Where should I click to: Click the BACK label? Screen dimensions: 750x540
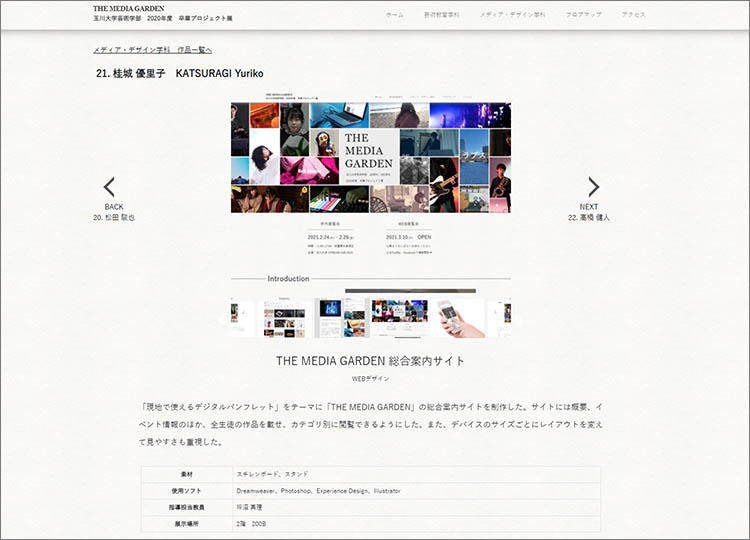pyautogui.click(x=114, y=207)
